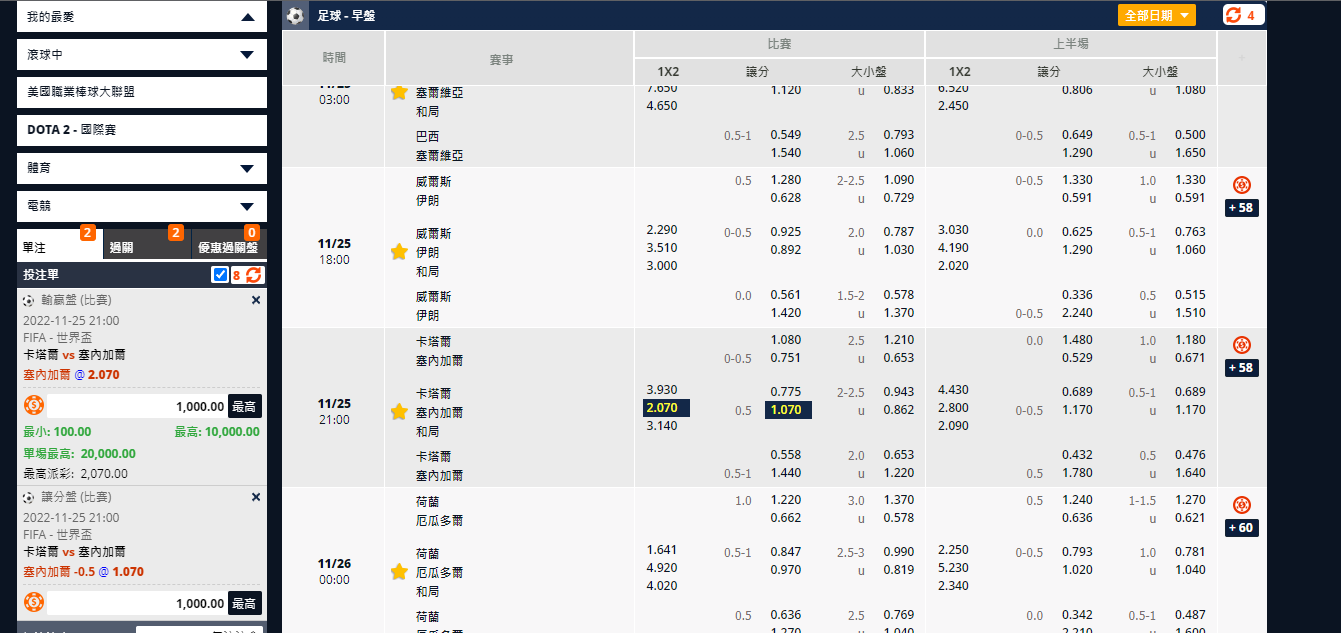Unfavorite the 卡塔爾 vs 塞內加爾 star icon

(x=399, y=412)
